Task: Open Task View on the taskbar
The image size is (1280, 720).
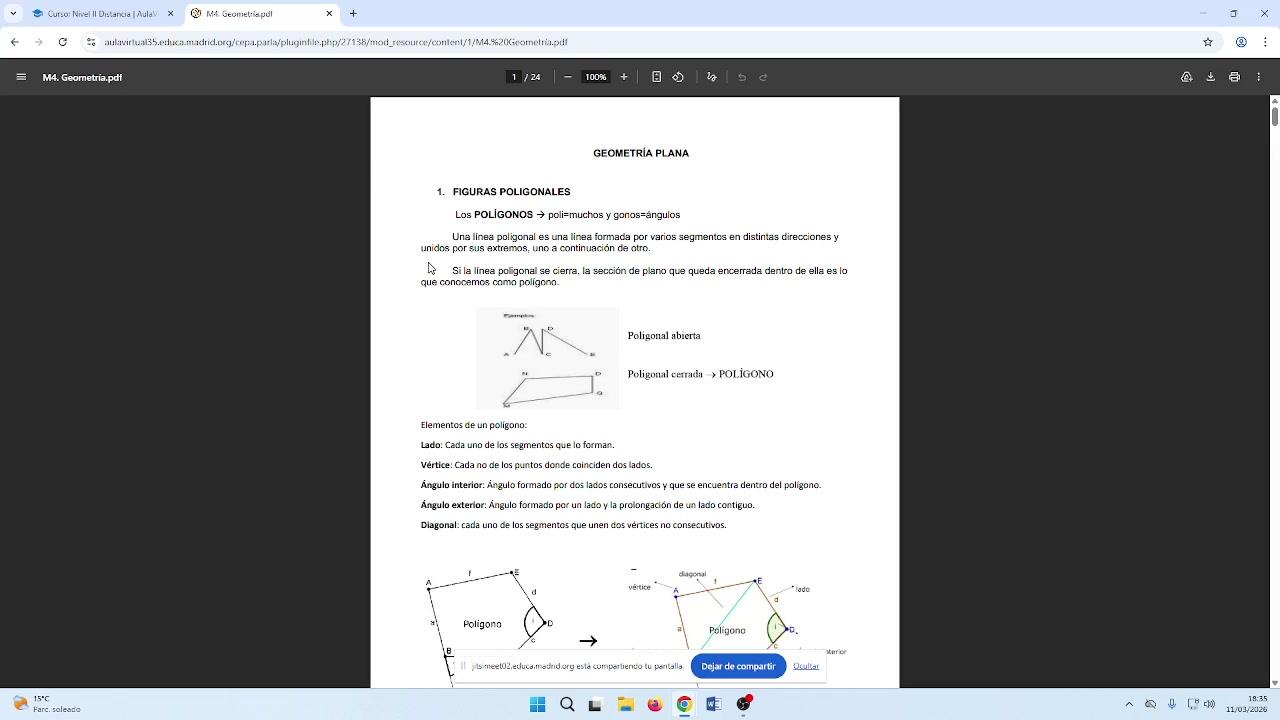Action: pyautogui.click(x=595, y=704)
